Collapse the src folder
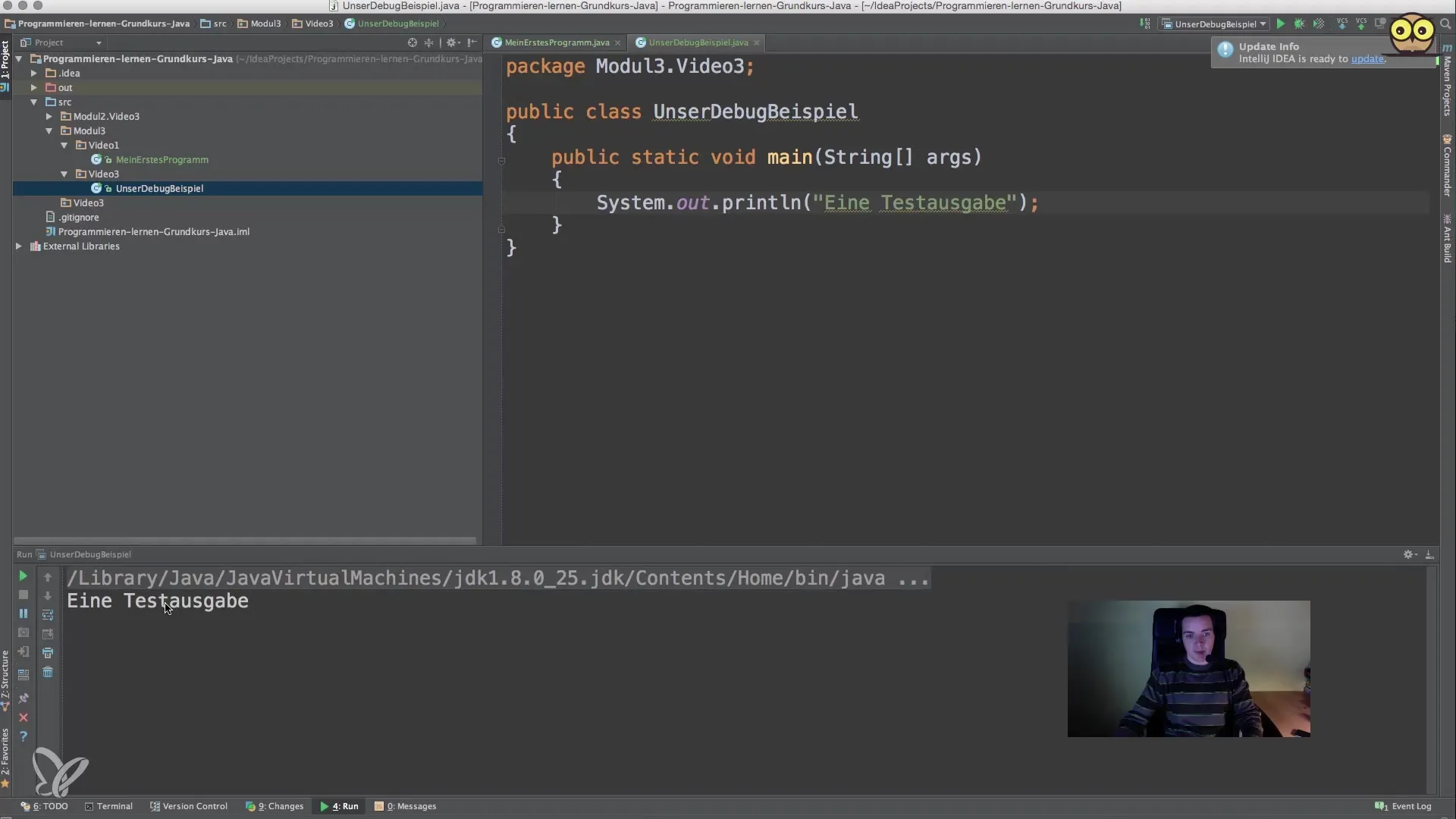1456x819 pixels. click(x=33, y=102)
